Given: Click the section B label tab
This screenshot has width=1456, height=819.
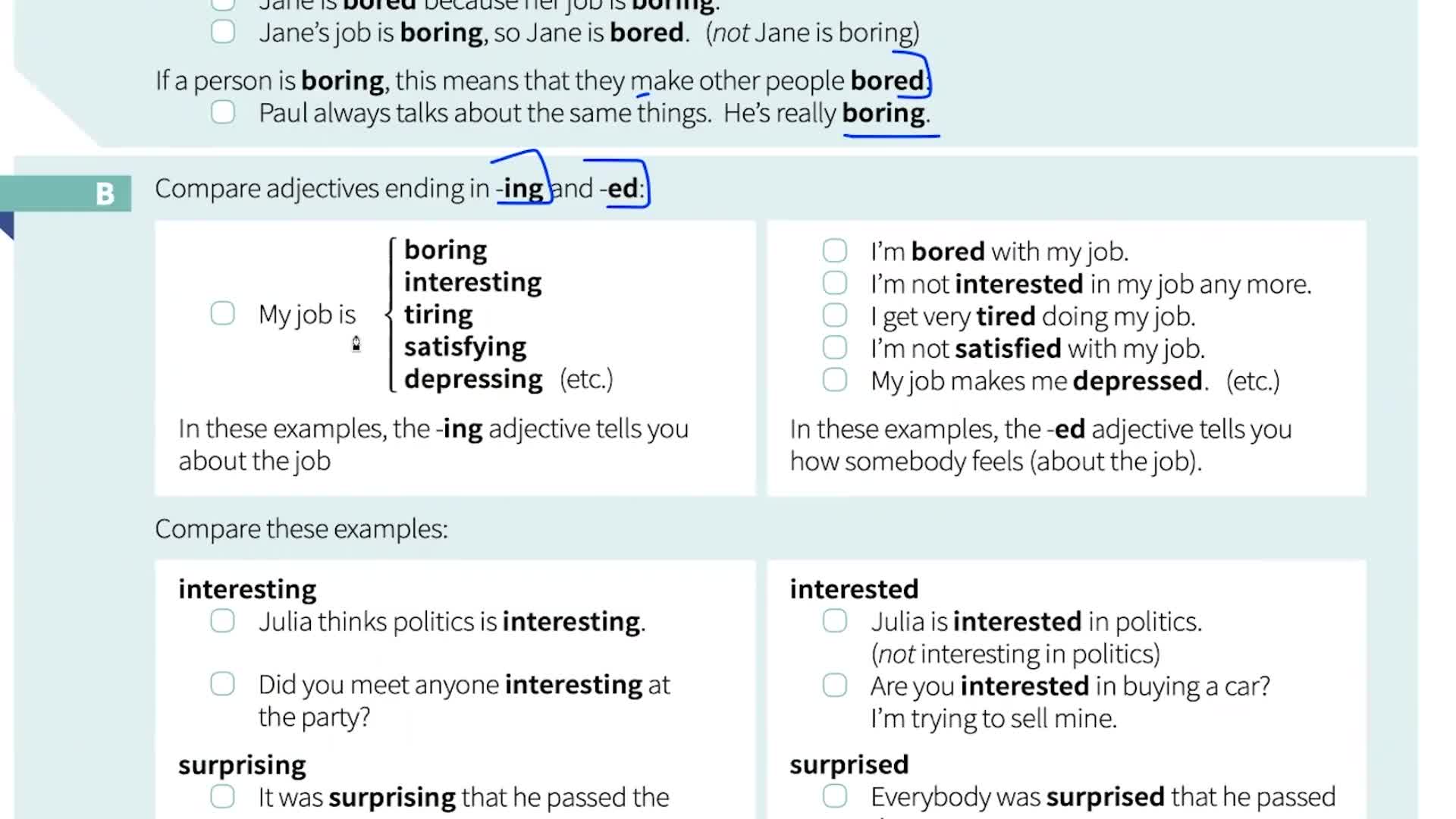Looking at the screenshot, I should coord(105,193).
